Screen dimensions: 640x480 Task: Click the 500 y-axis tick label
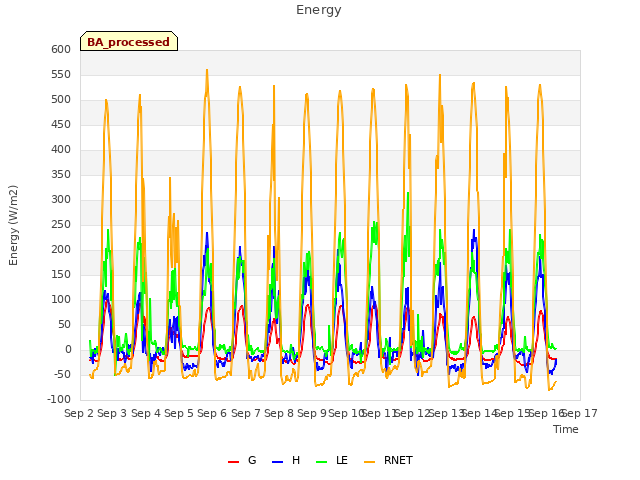61,100
